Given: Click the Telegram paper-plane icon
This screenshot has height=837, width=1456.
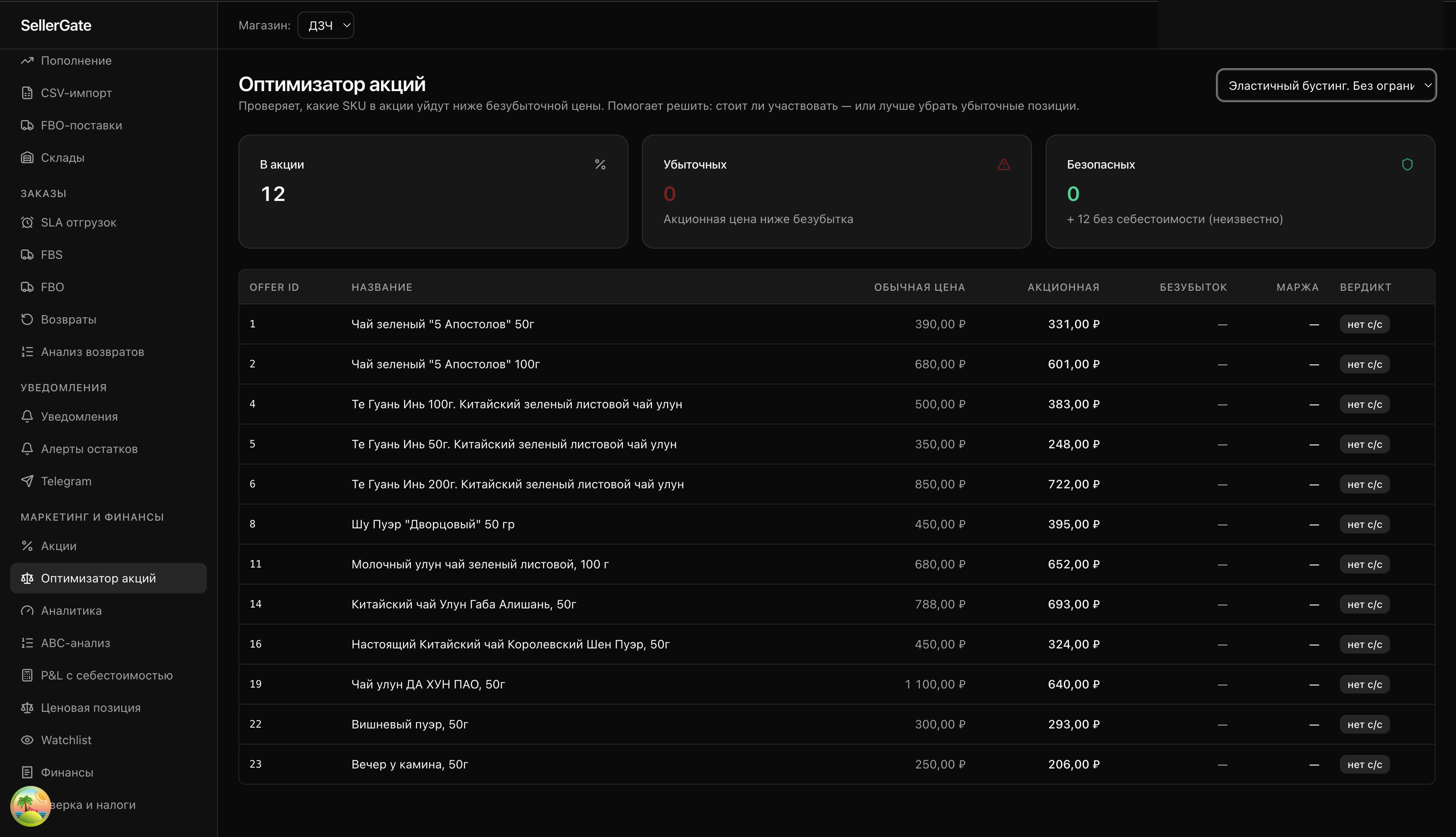Looking at the screenshot, I should point(27,481).
